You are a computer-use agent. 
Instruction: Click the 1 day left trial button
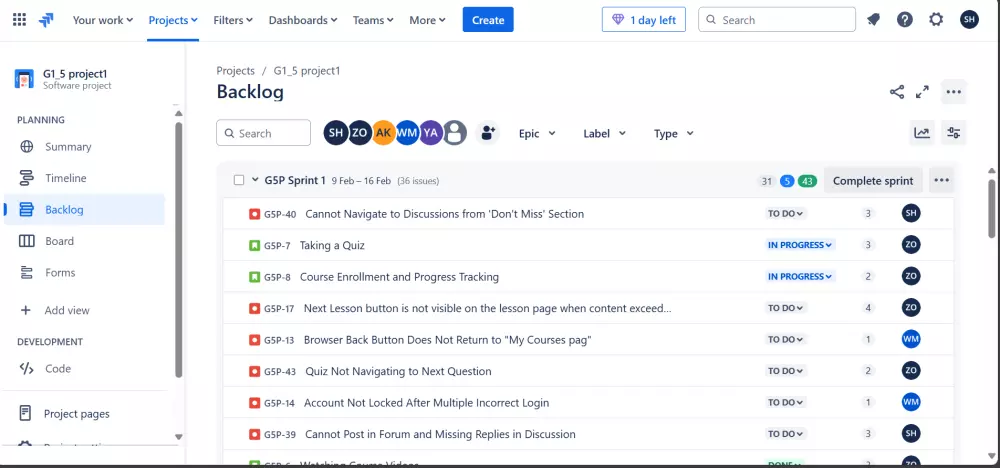643,20
